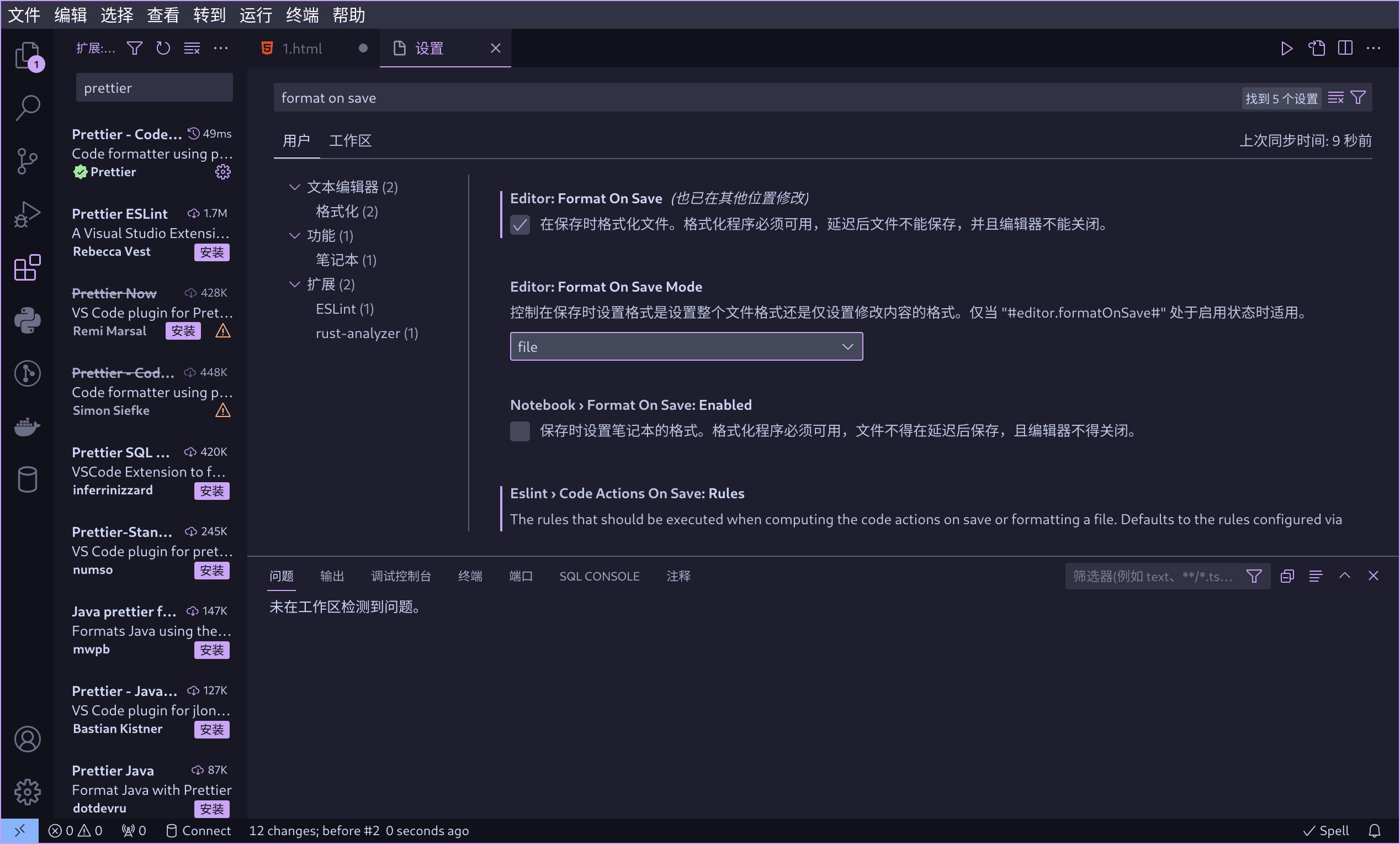
Task: Switch to the 工作区 settings tab
Action: [349, 140]
